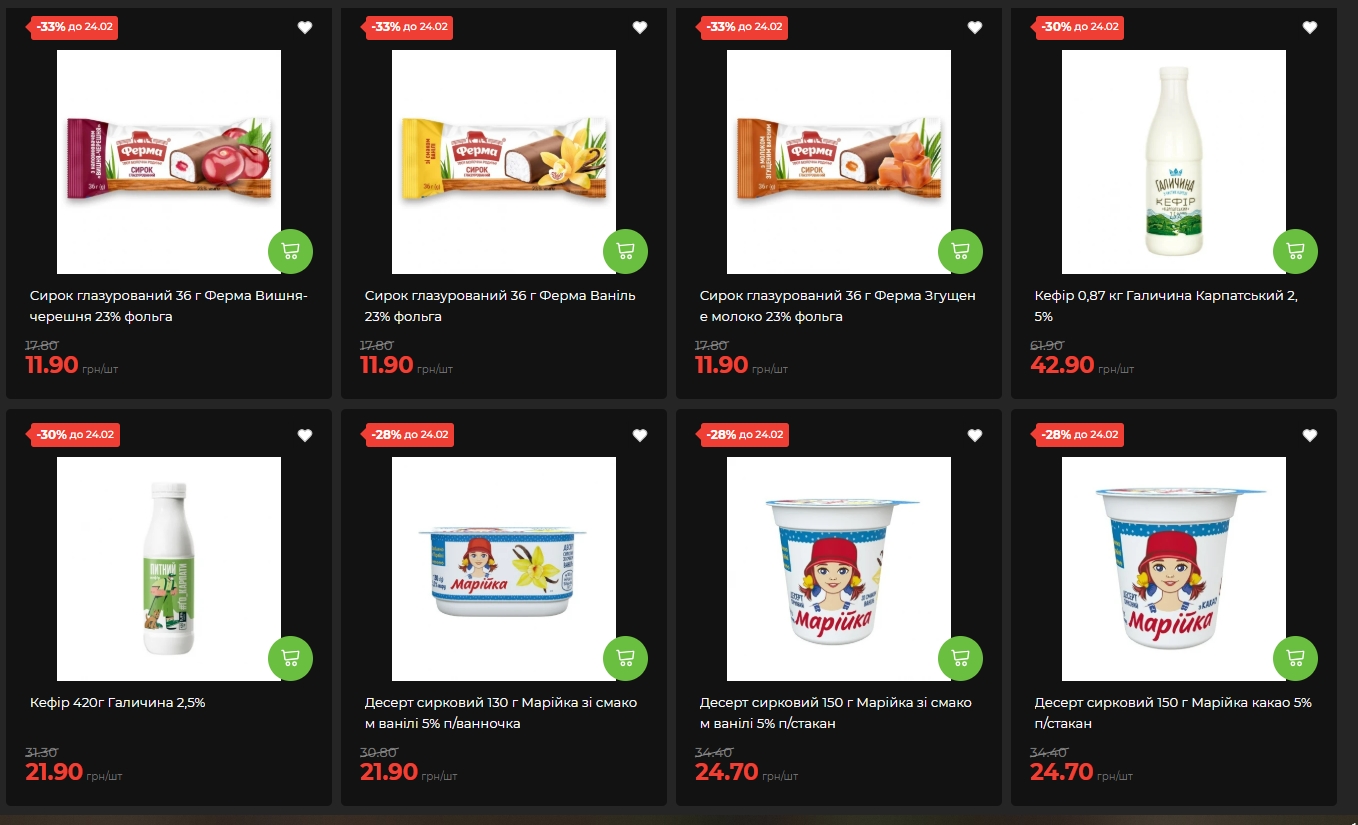The image size is (1358, 825).
Task: Toggle heart on Кефір Галичина Карпатський card
Action: 1310,28
